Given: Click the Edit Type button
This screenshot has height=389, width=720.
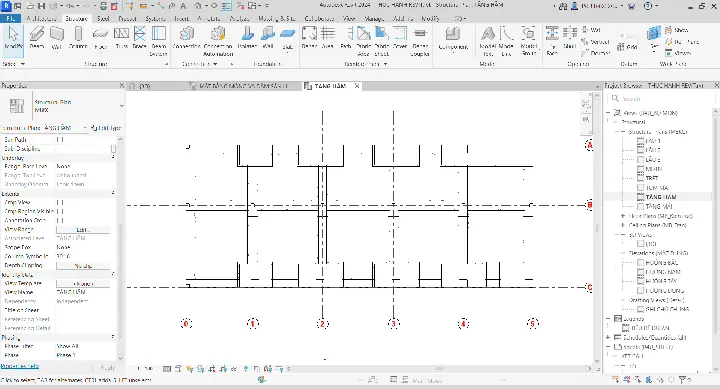Looking at the screenshot, I should click(106, 128).
